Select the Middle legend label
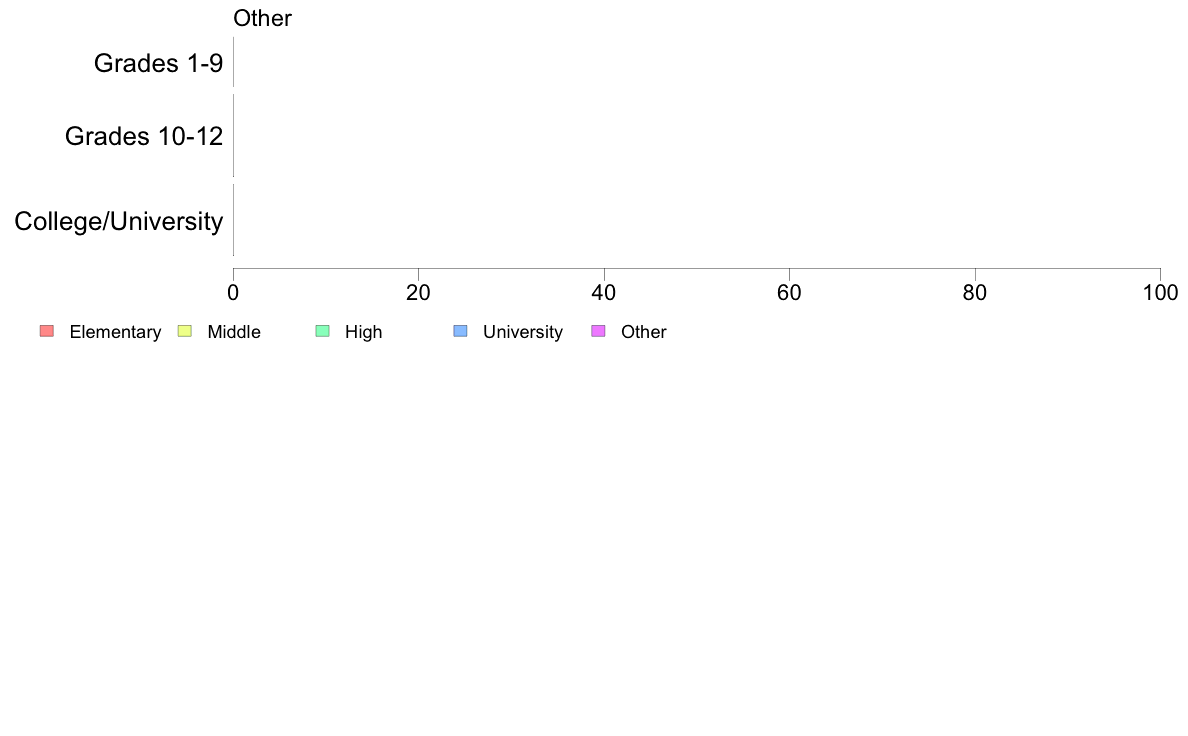Image resolution: width=1188 pixels, height=736 pixels. click(234, 332)
